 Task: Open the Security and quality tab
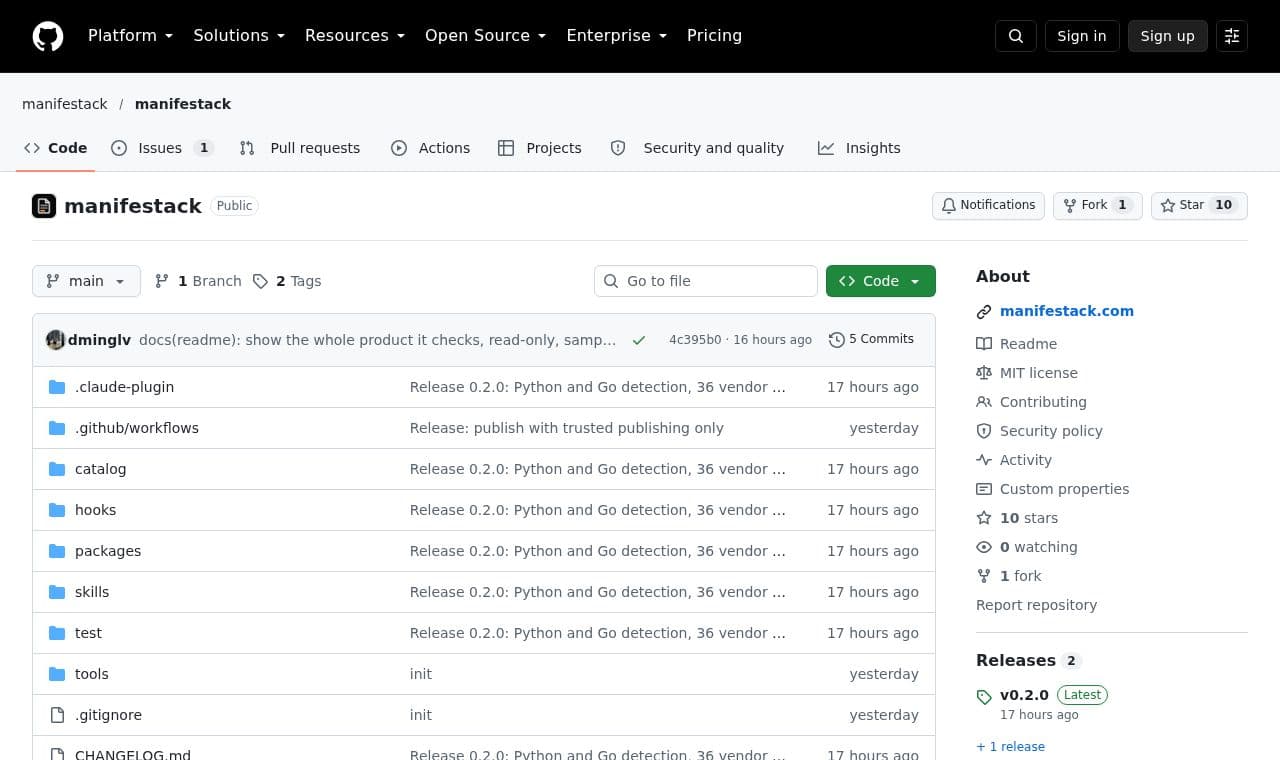tap(697, 148)
